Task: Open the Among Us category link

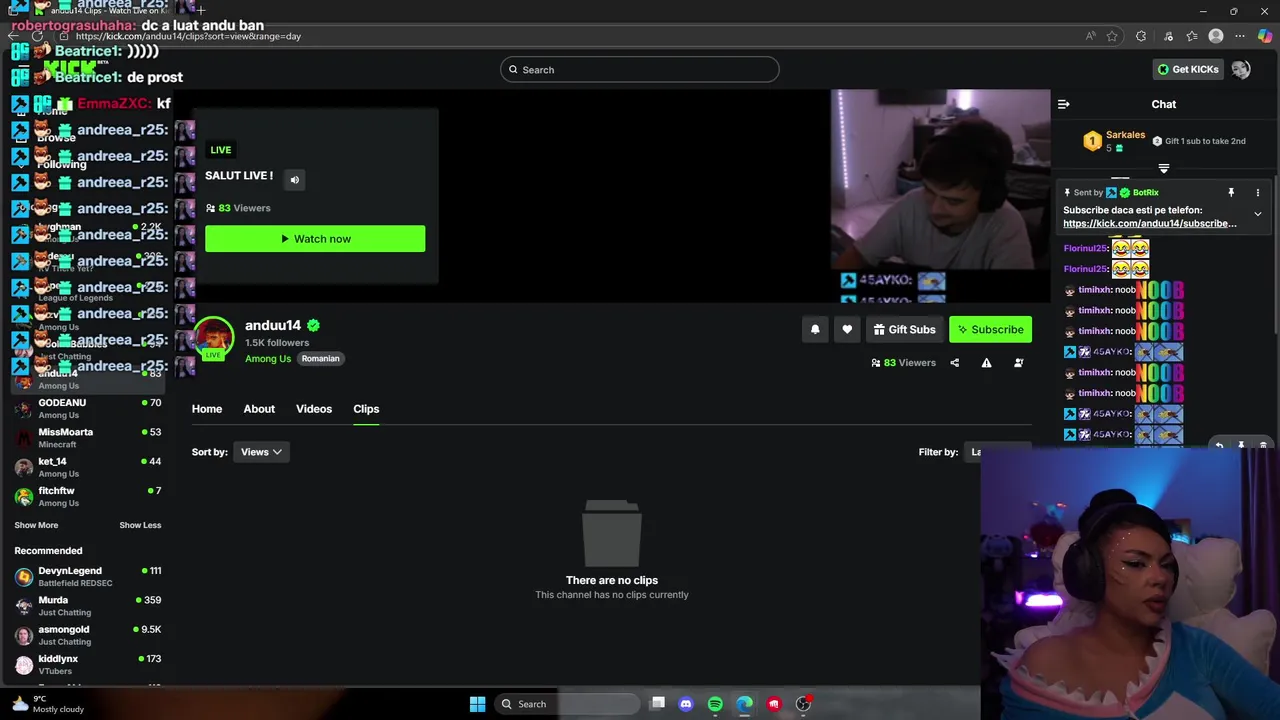Action: [268, 359]
